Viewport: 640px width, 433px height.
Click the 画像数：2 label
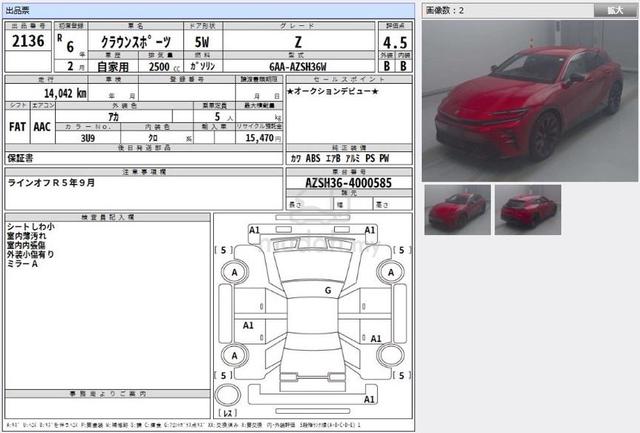click(x=445, y=11)
